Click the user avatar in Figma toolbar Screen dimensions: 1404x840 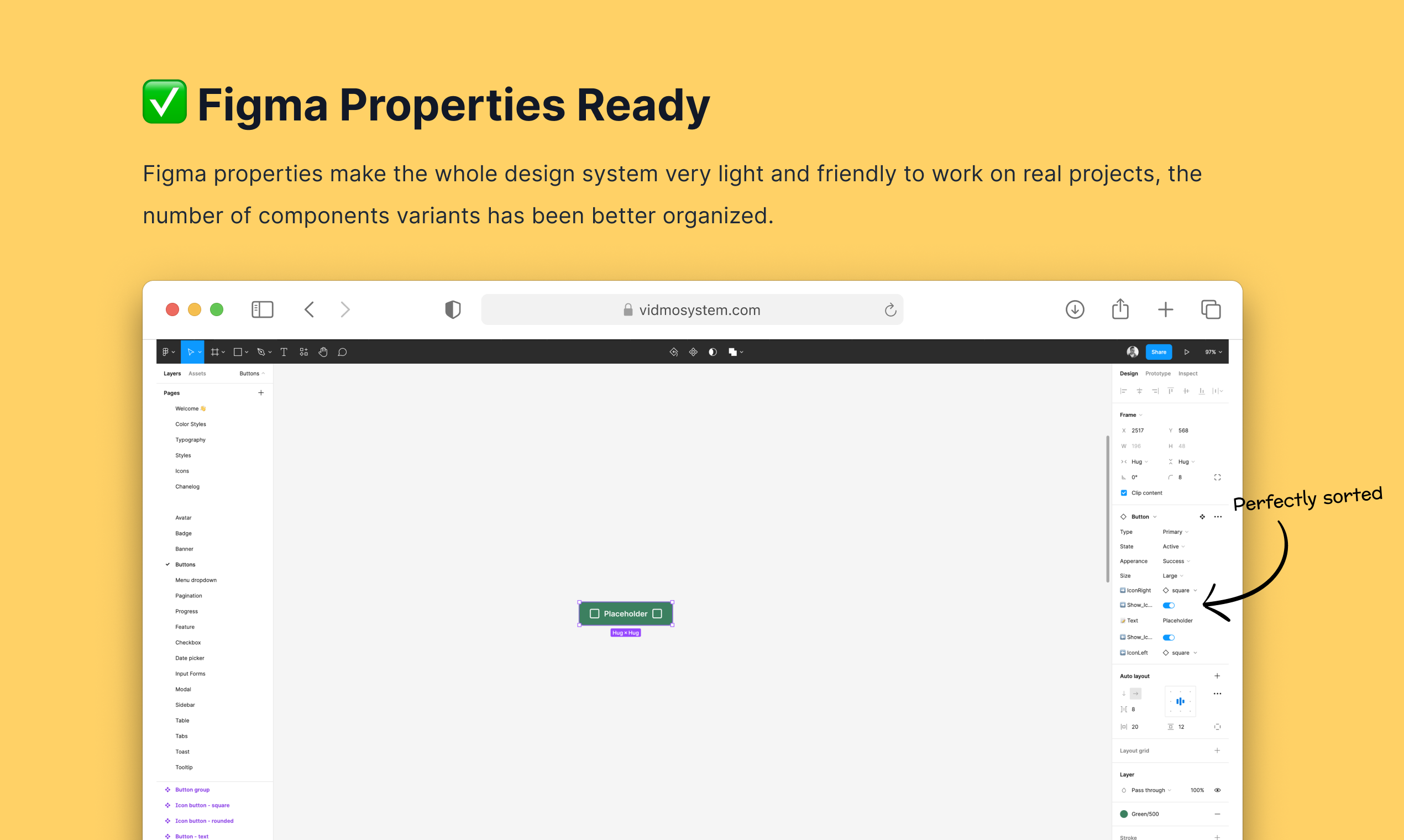pos(1132,352)
